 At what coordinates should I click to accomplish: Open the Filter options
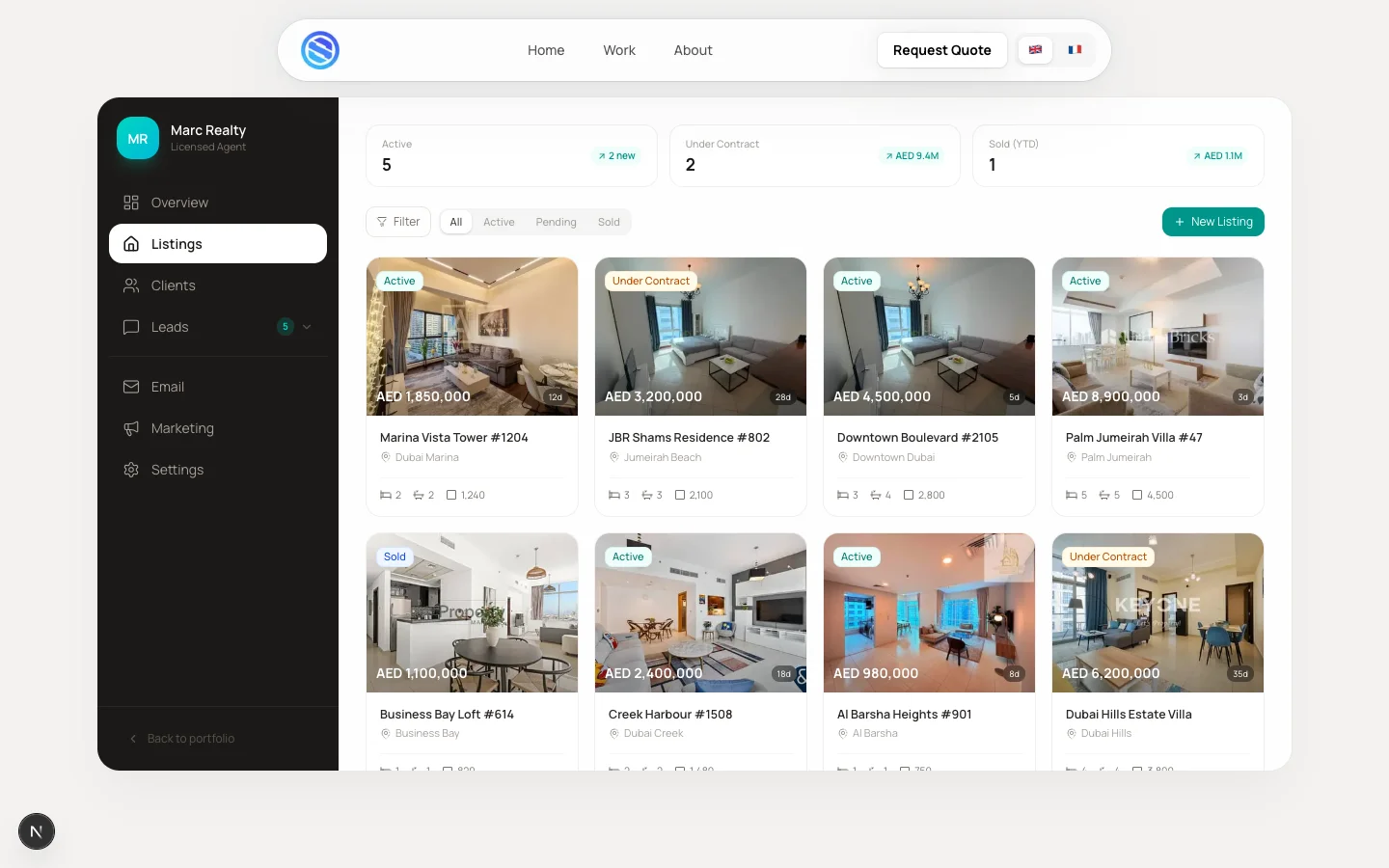coord(398,222)
